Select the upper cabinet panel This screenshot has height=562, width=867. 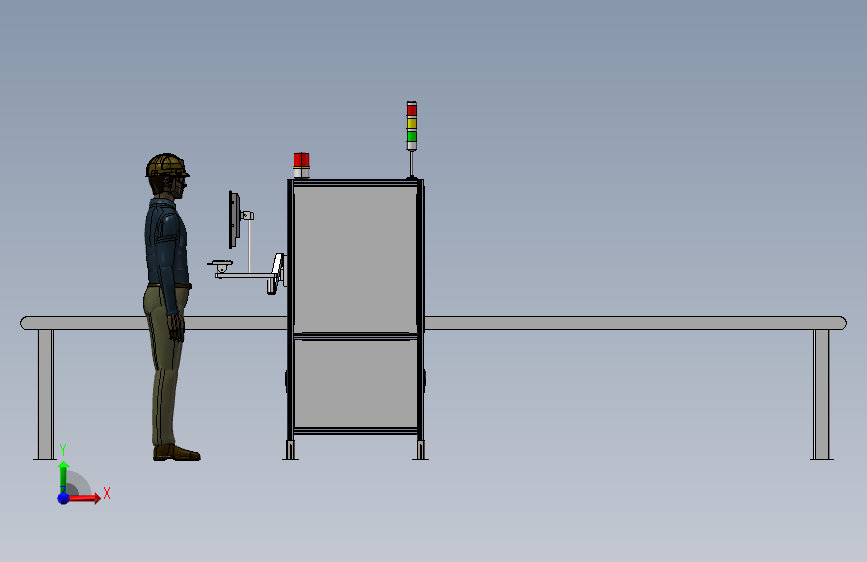click(x=355, y=258)
